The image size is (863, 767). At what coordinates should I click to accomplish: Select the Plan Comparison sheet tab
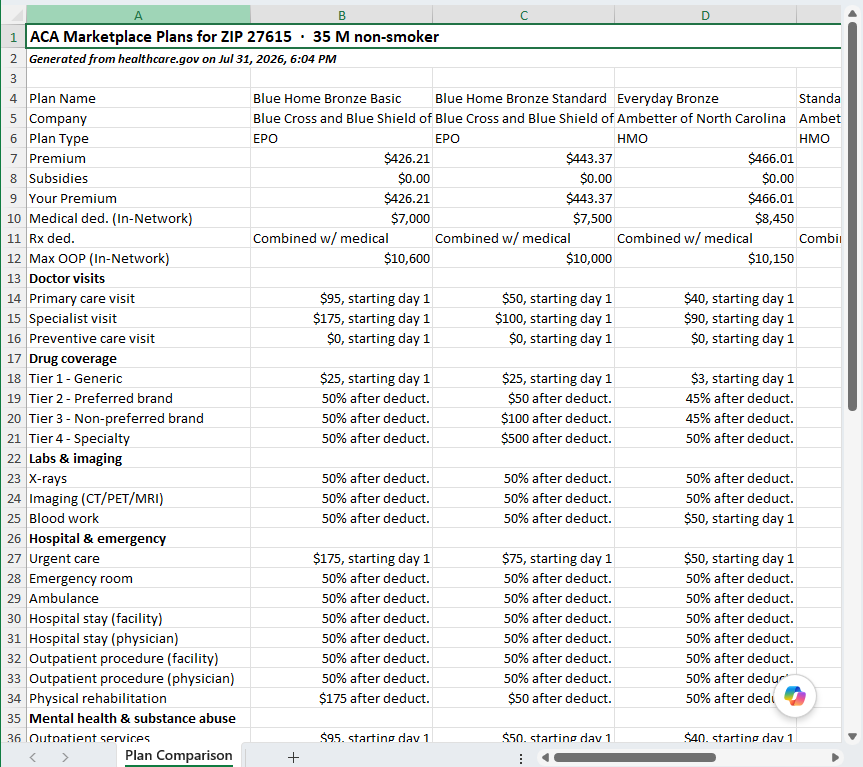[x=179, y=755]
